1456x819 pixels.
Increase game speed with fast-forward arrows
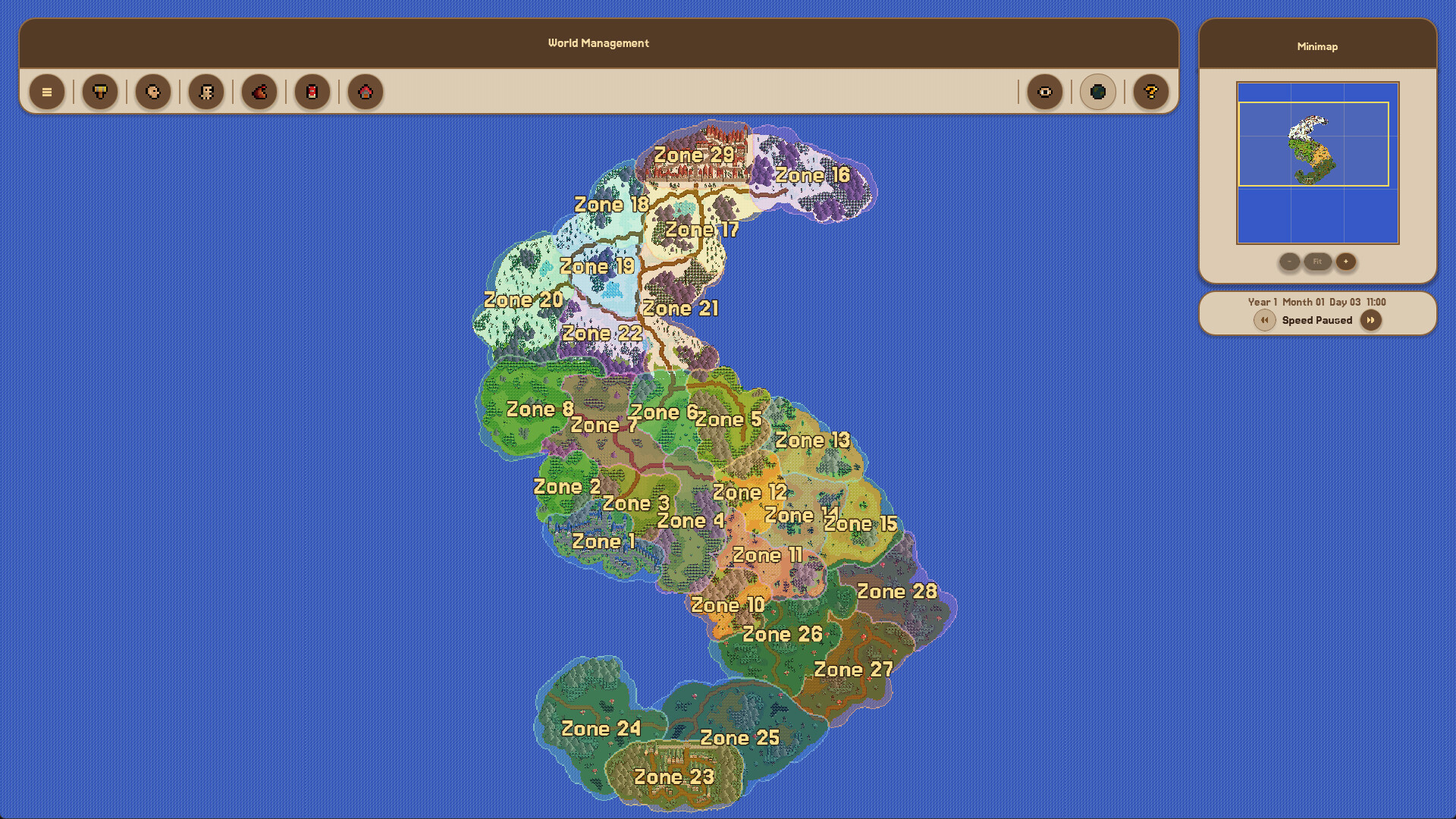click(x=1370, y=320)
